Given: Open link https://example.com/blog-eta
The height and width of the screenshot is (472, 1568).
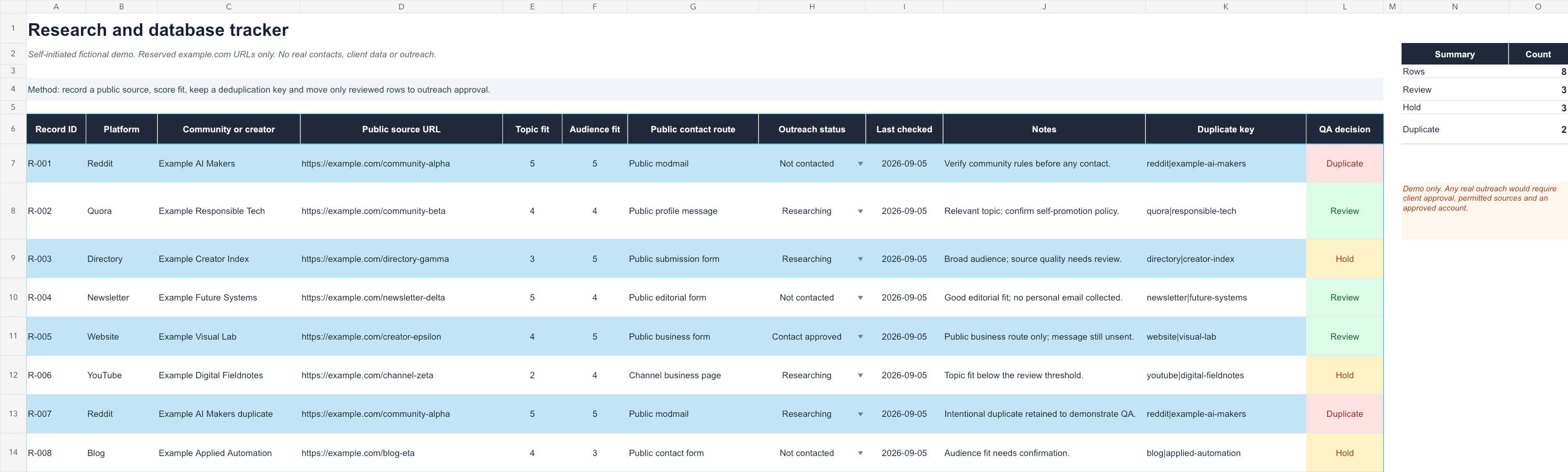Looking at the screenshot, I should [358, 453].
